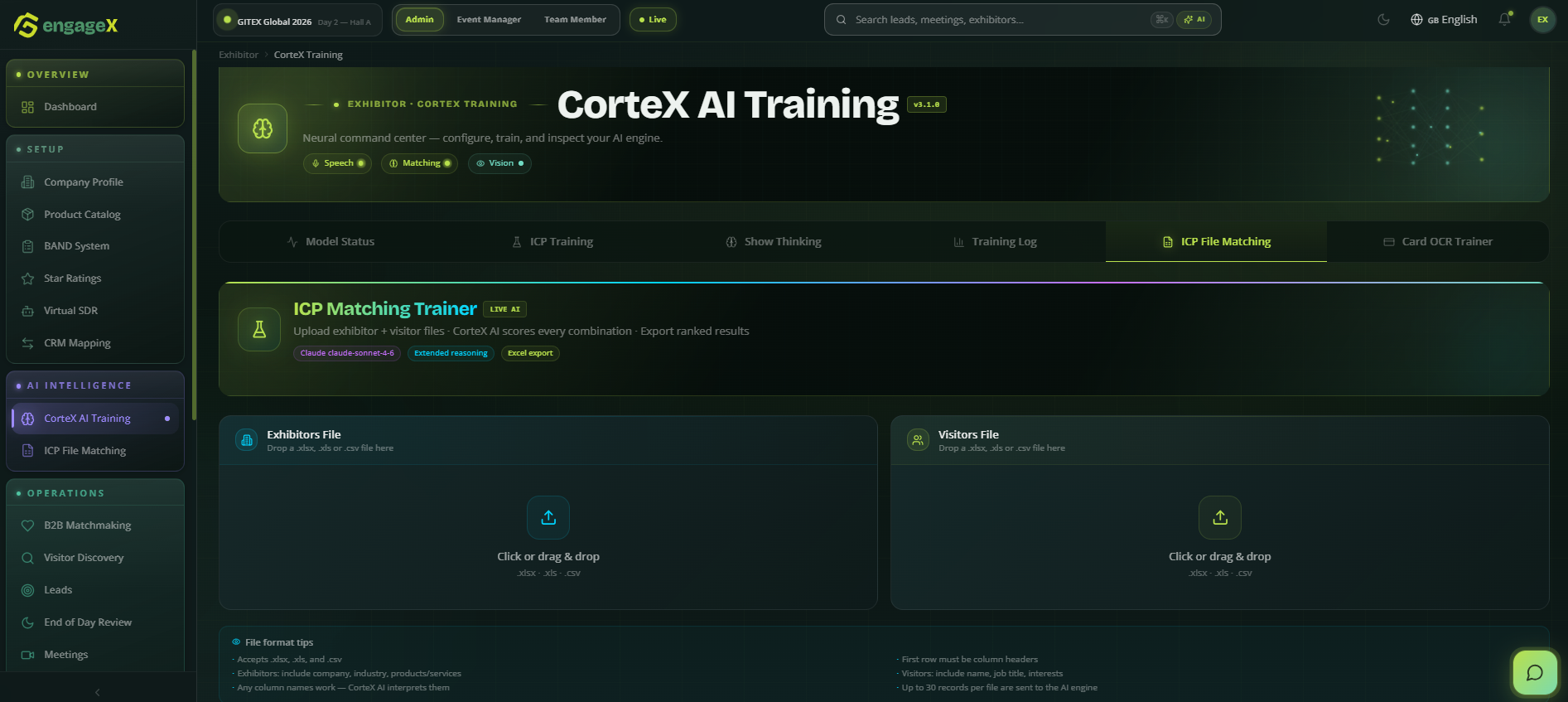Click the engageX logo
Image resolution: width=1568 pixels, height=702 pixels.
[66, 25]
